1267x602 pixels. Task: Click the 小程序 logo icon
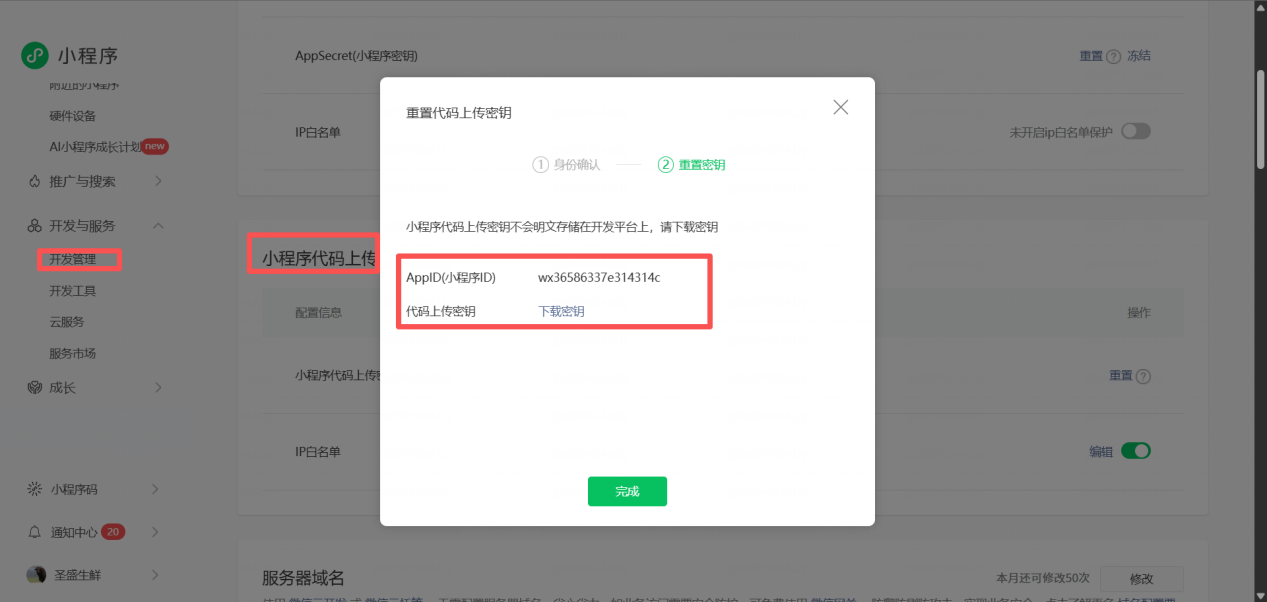tap(35, 56)
